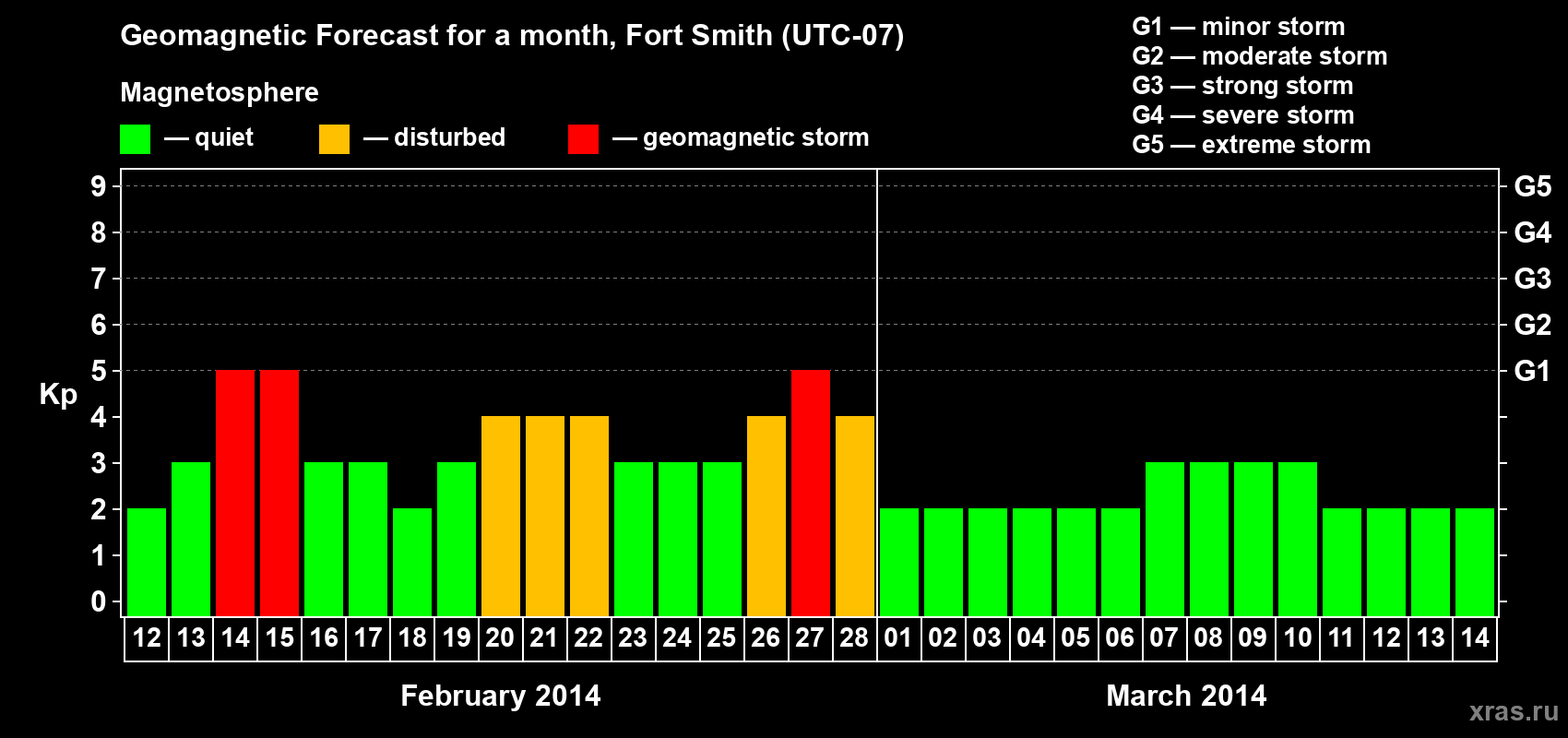Viewport: 1568px width, 738px height.
Task: Click the orange bar above February 21
Action: pos(545,516)
